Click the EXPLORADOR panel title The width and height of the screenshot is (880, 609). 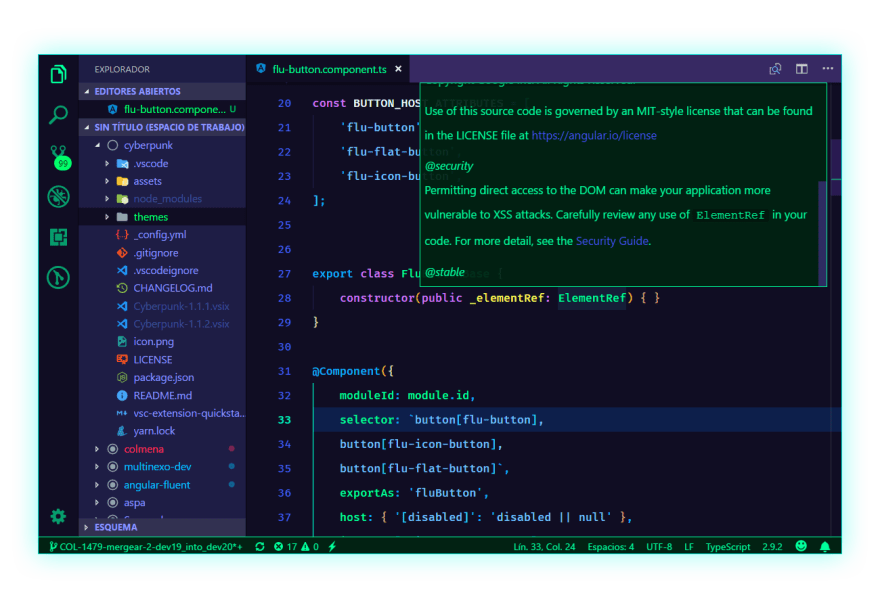click(x=122, y=69)
